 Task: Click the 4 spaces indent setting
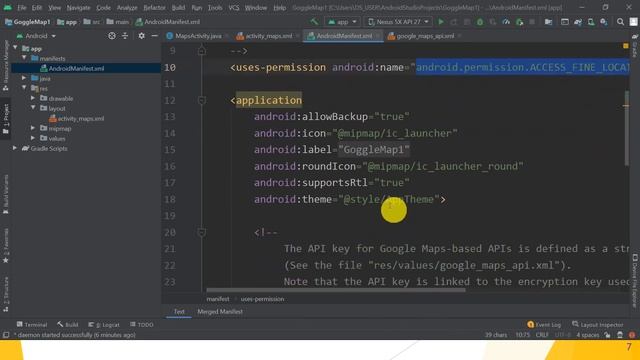click(x=588, y=335)
